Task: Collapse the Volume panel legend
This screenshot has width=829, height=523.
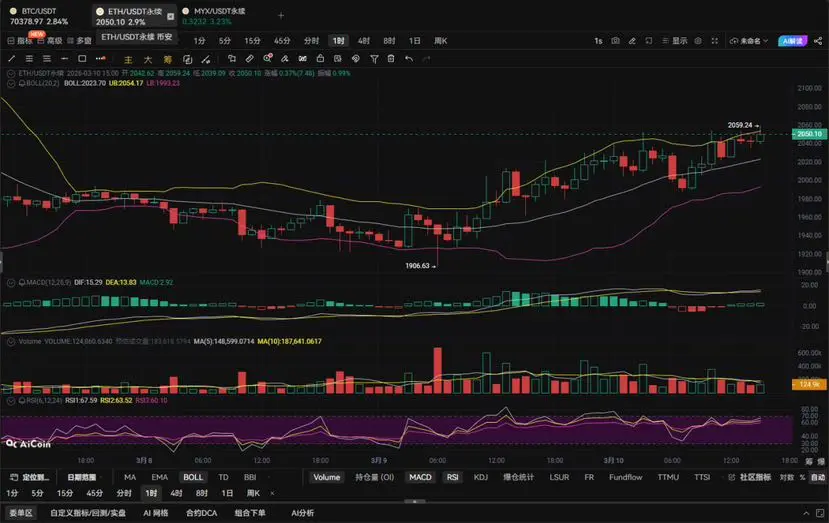Action: [x=11, y=342]
